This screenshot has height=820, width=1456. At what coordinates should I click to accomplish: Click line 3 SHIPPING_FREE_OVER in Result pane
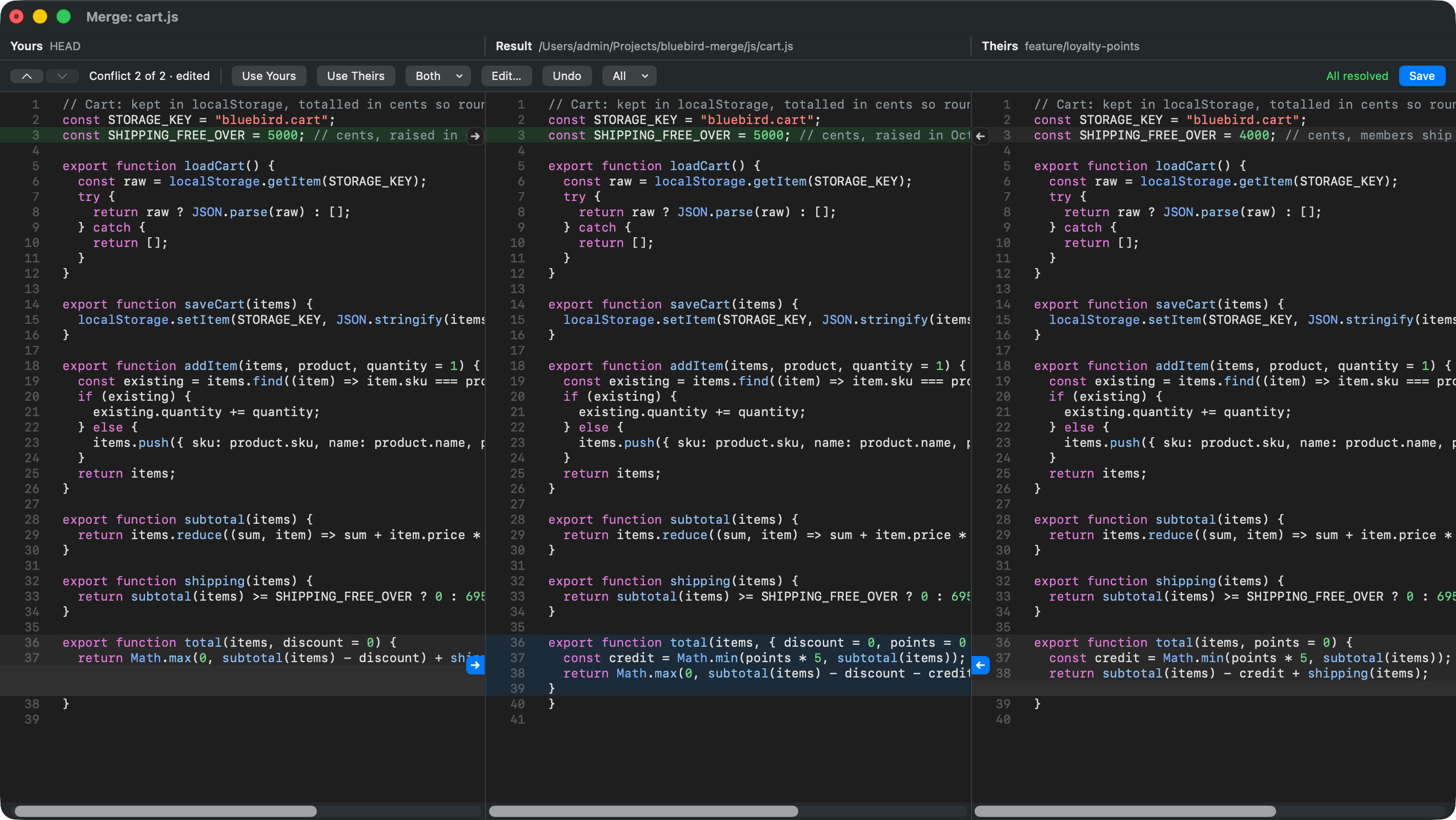point(661,135)
